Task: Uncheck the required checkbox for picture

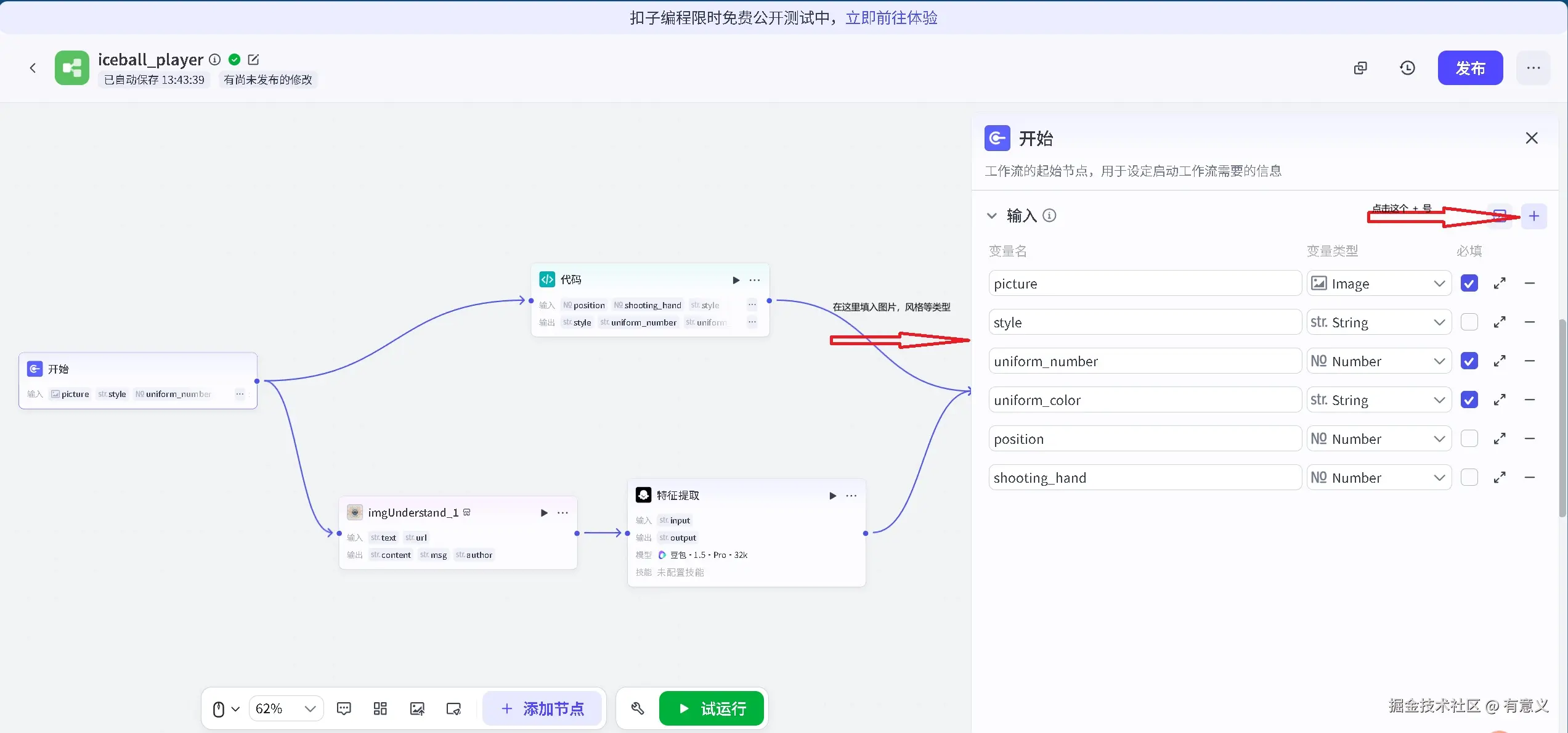Action: point(1469,283)
